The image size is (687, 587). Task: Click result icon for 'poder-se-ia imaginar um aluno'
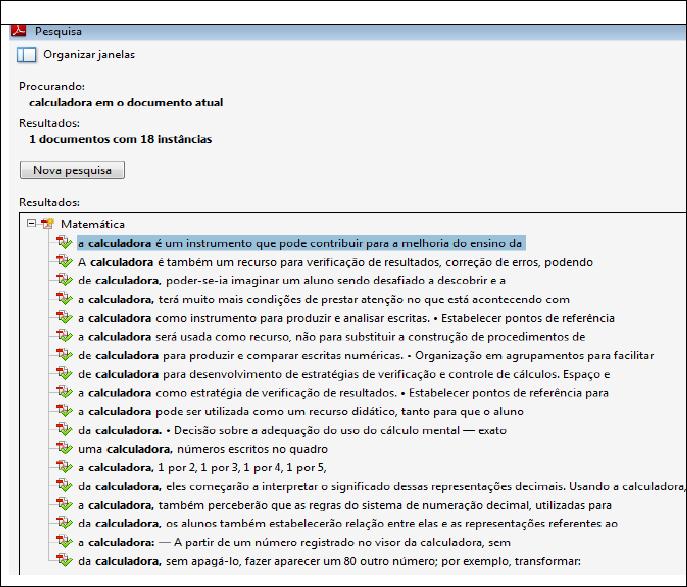point(64,279)
